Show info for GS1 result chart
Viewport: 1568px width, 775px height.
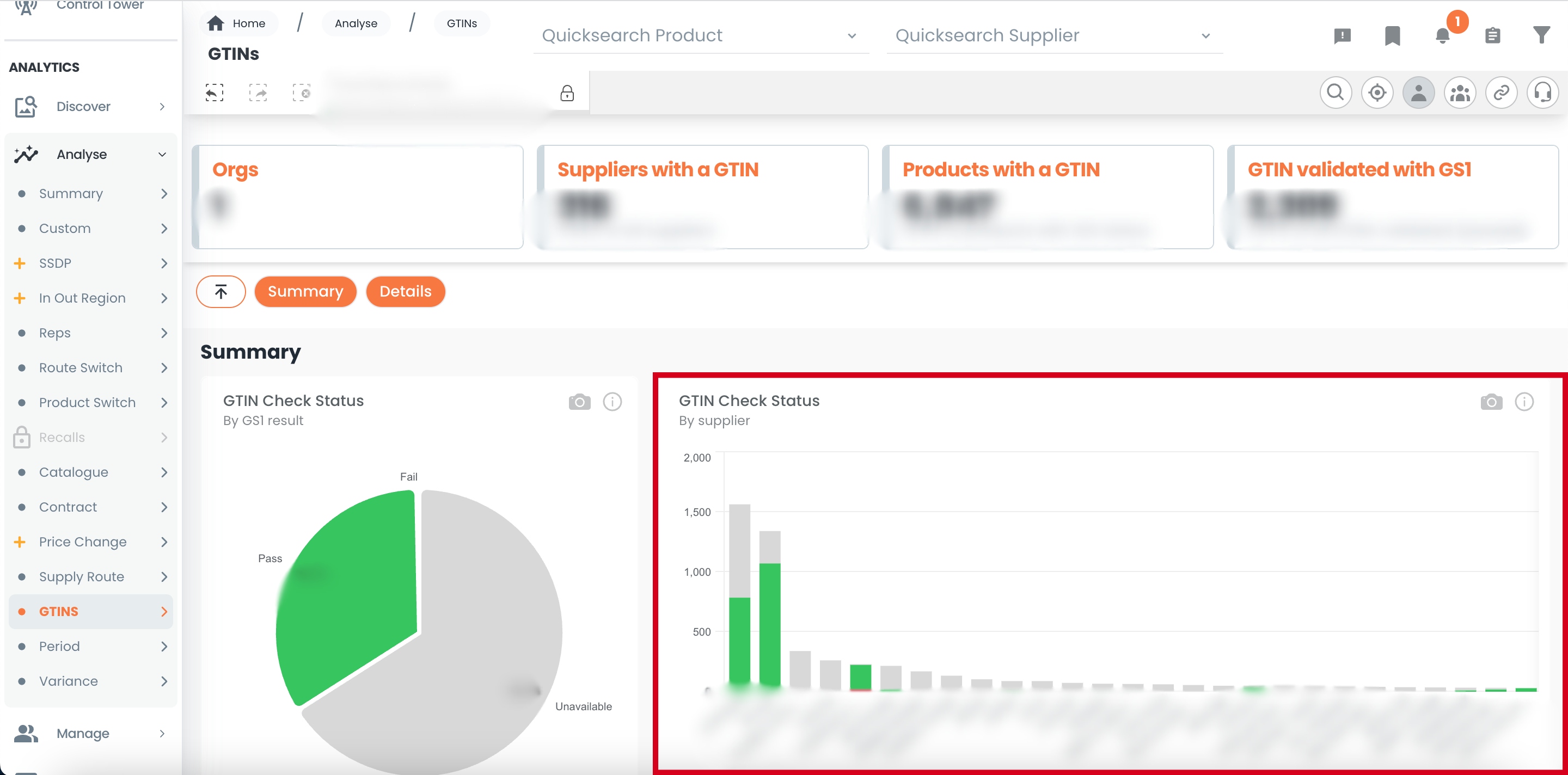(612, 402)
